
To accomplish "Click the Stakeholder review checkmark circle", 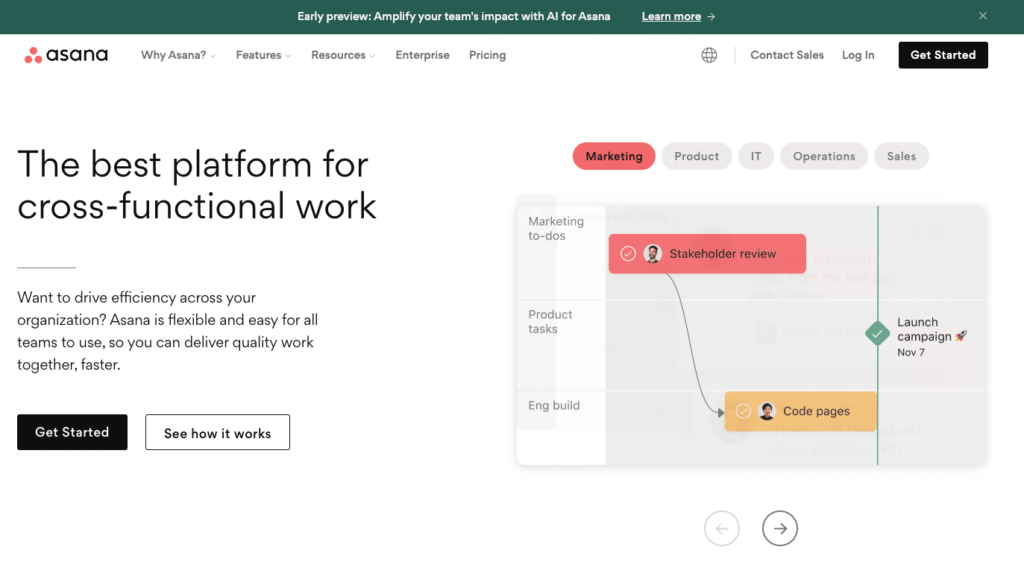I will pyautogui.click(x=628, y=253).
